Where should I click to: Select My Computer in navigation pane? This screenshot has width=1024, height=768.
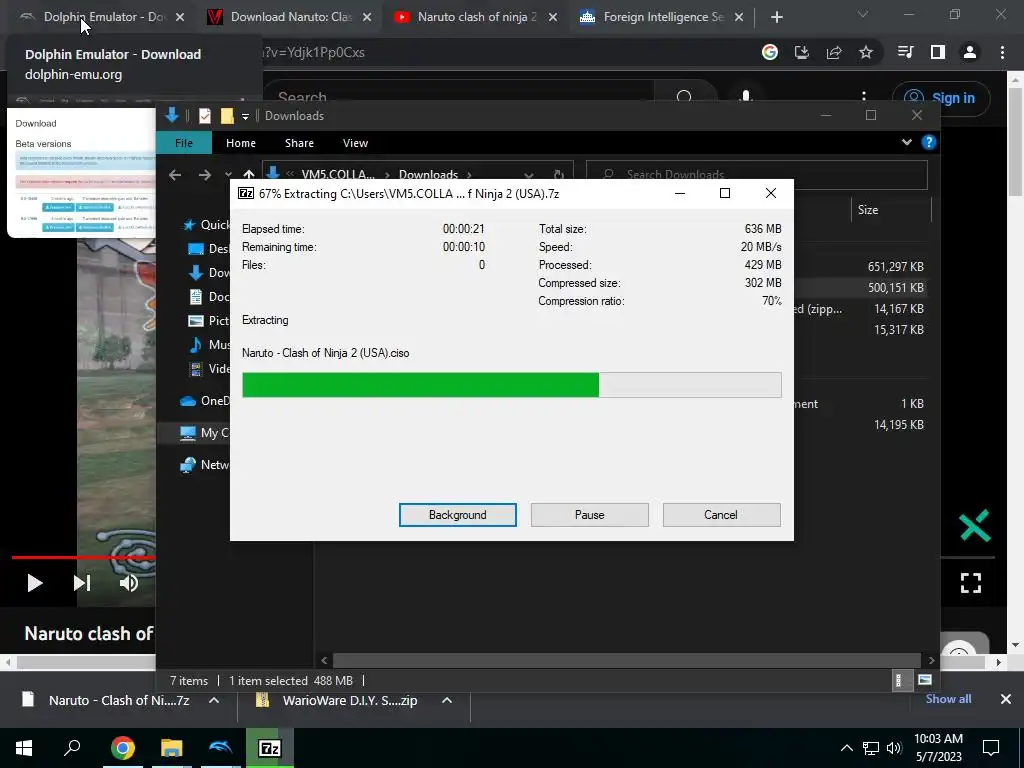(x=205, y=432)
